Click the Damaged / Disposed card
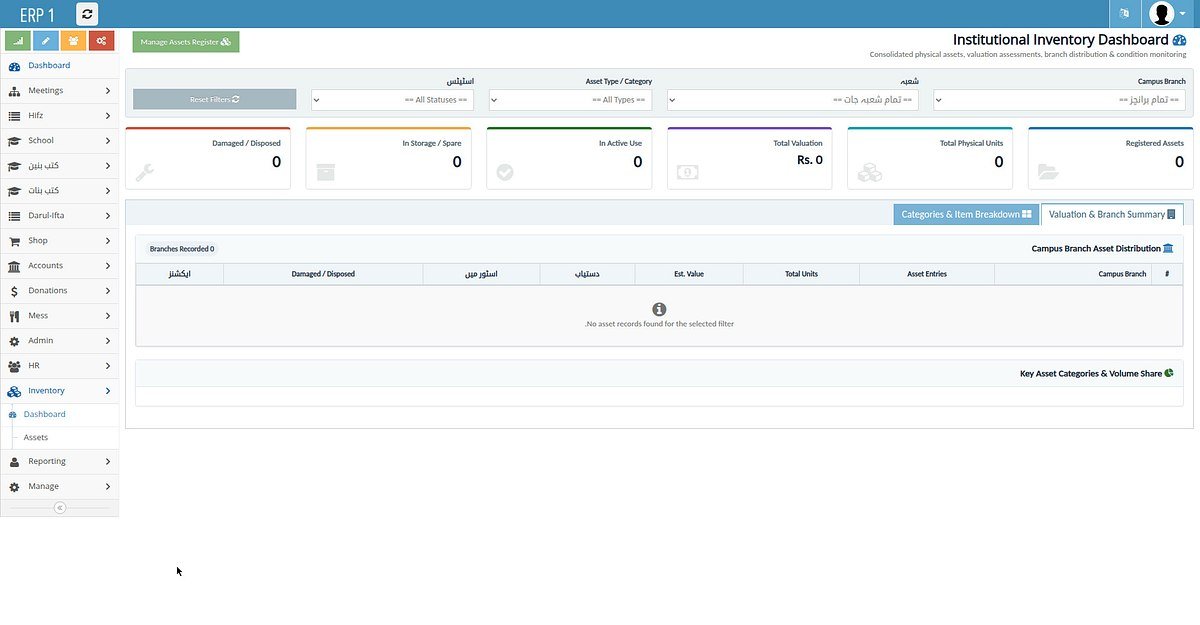Viewport: 1200px width, 625px height. [208, 158]
